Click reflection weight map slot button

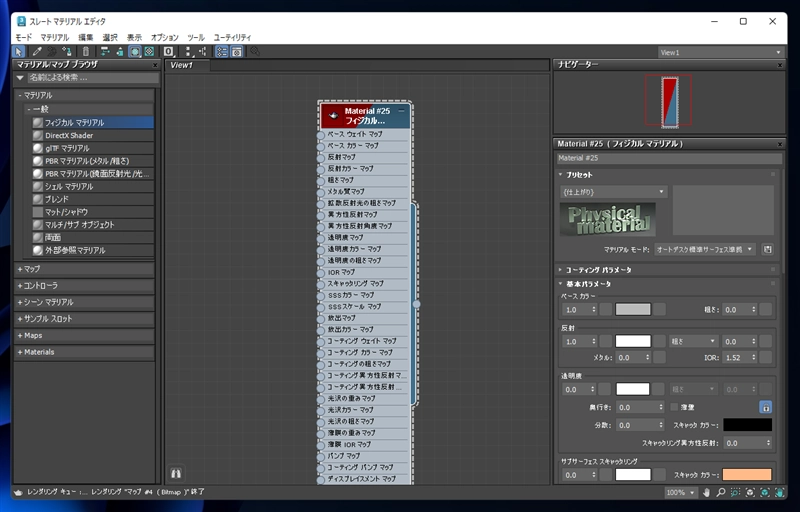606,341
